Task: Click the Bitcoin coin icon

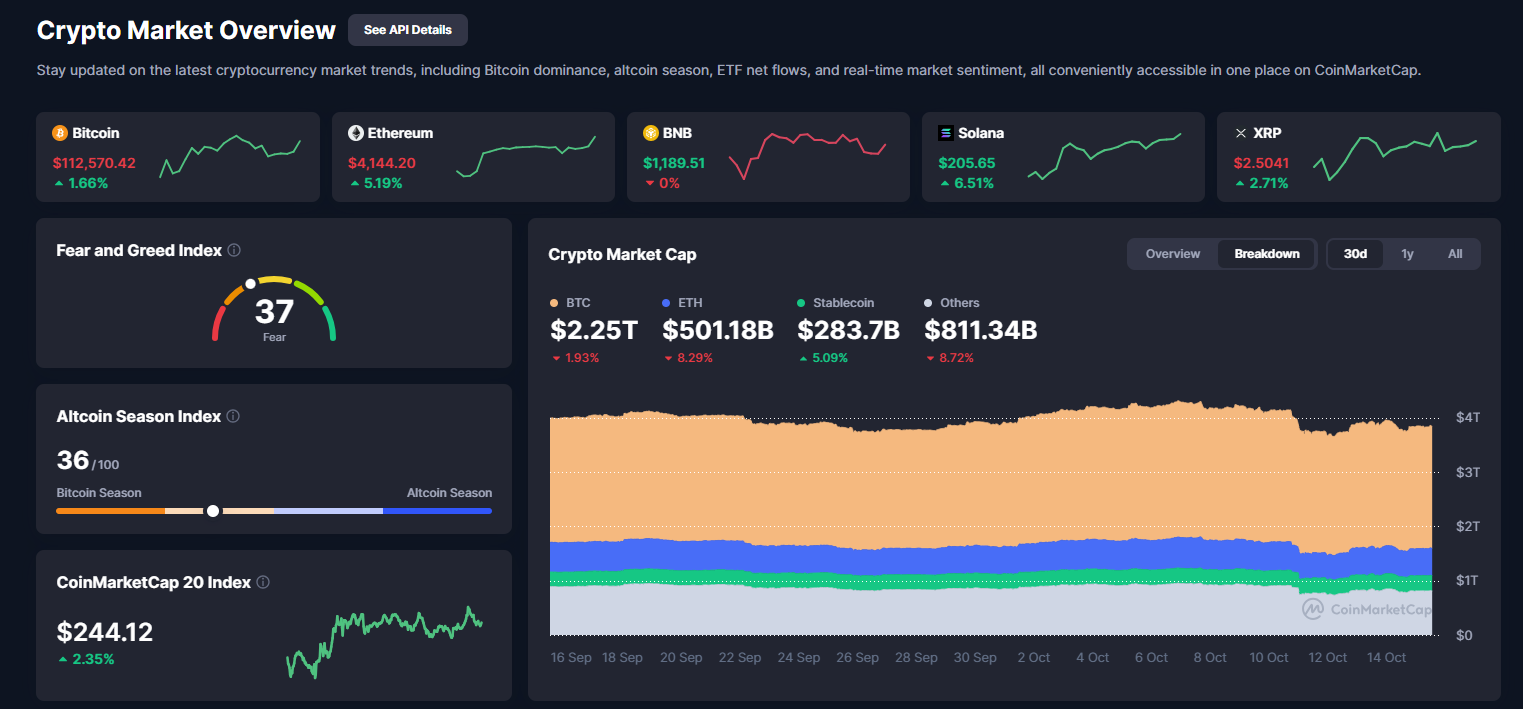Action: point(59,133)
